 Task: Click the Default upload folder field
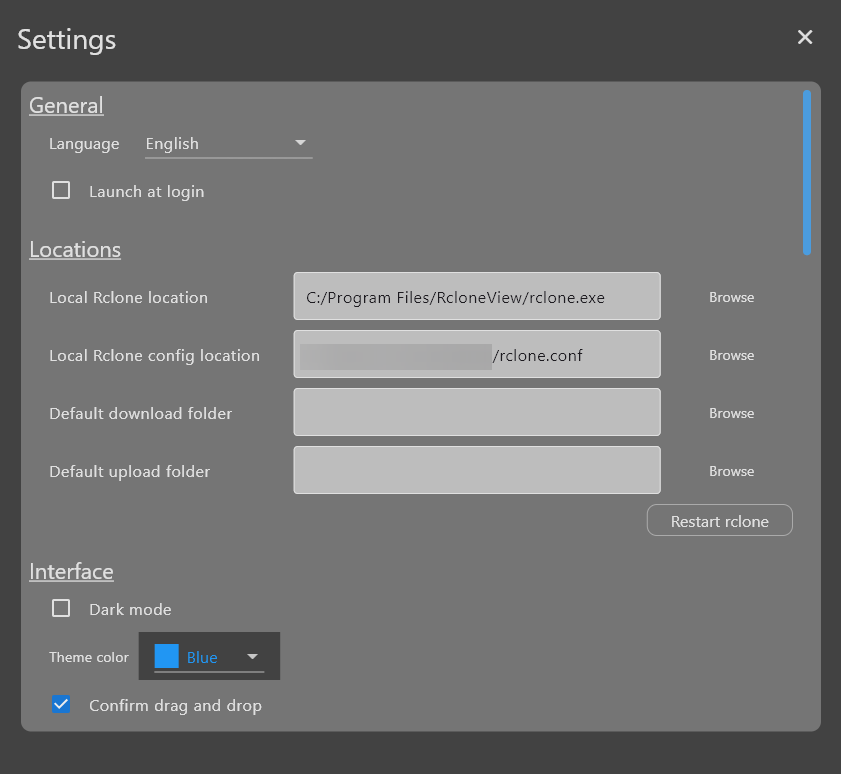(477, 470)
